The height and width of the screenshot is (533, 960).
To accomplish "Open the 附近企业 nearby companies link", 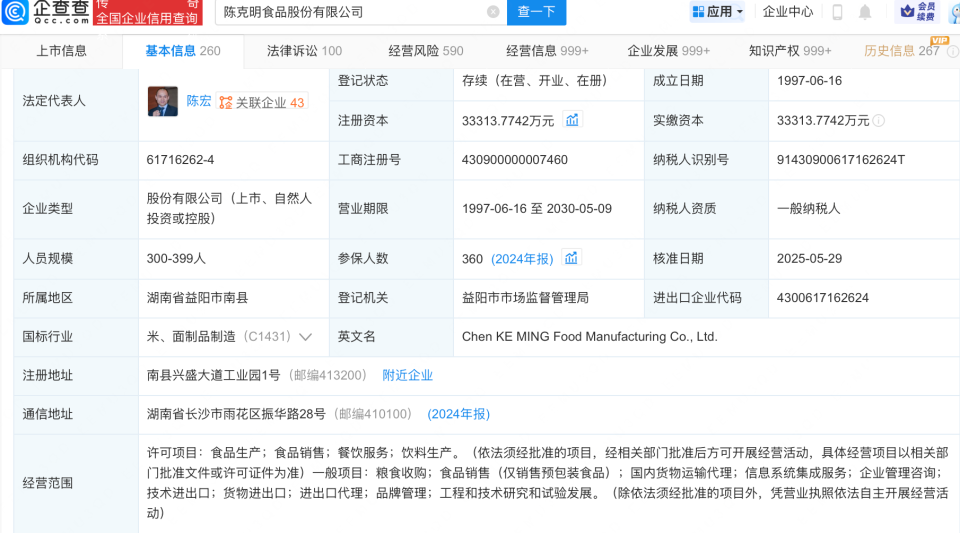I will [407, 375].
